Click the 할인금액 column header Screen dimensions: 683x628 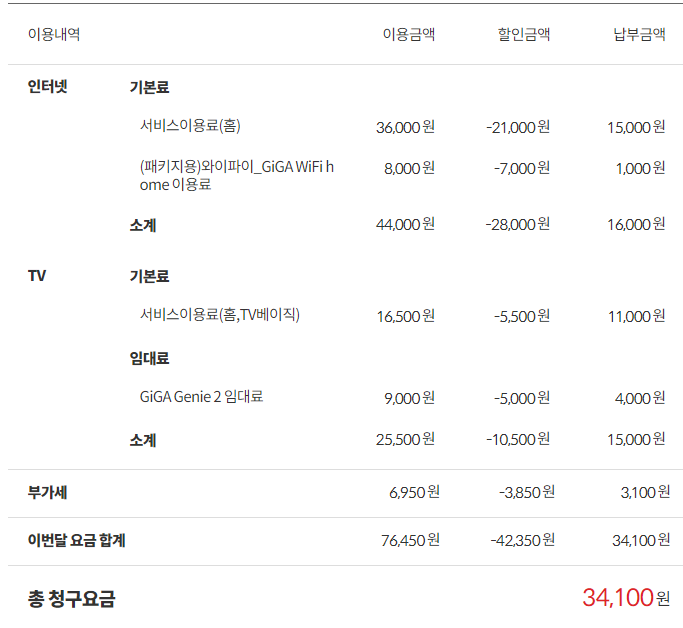[524, 34]
